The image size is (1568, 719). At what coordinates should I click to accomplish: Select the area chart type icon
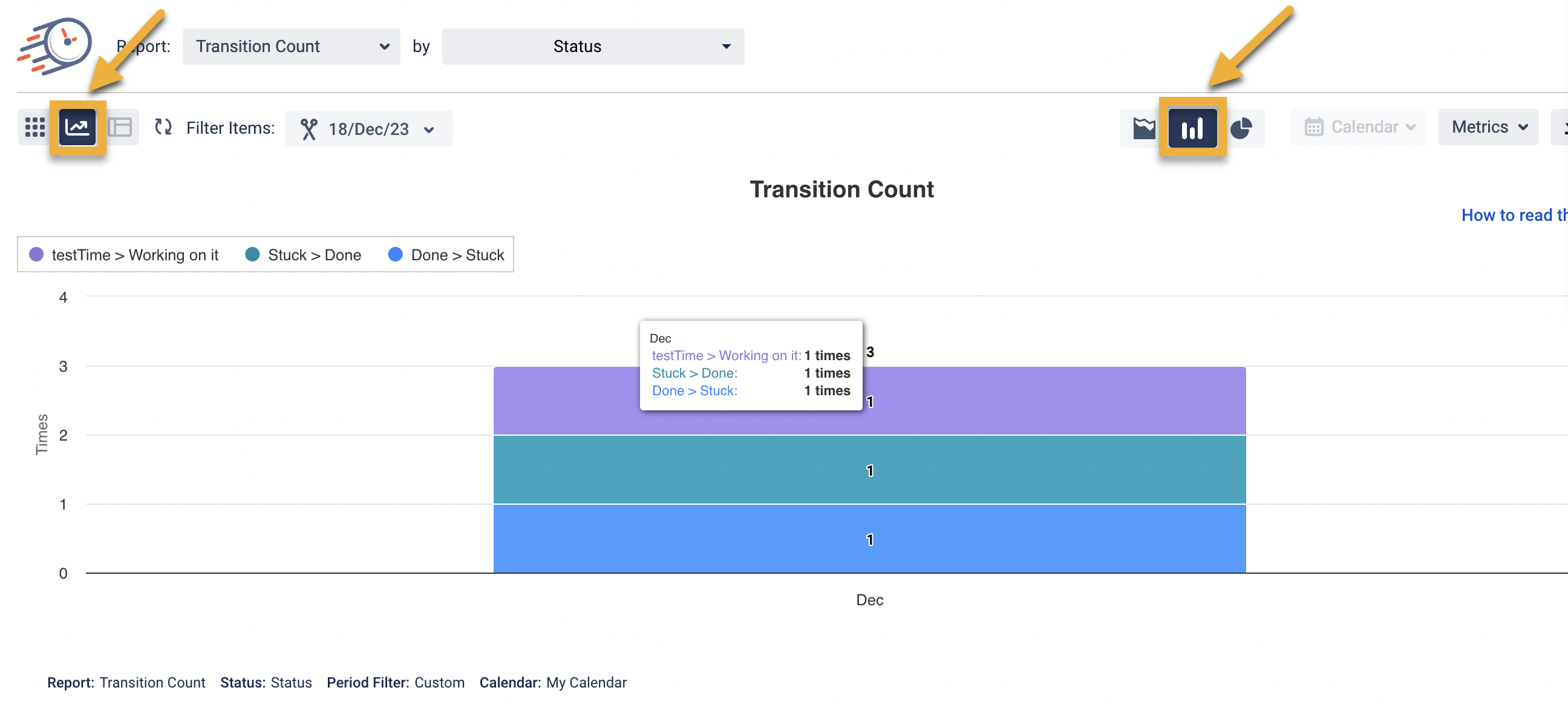(x=1144, y=128)
